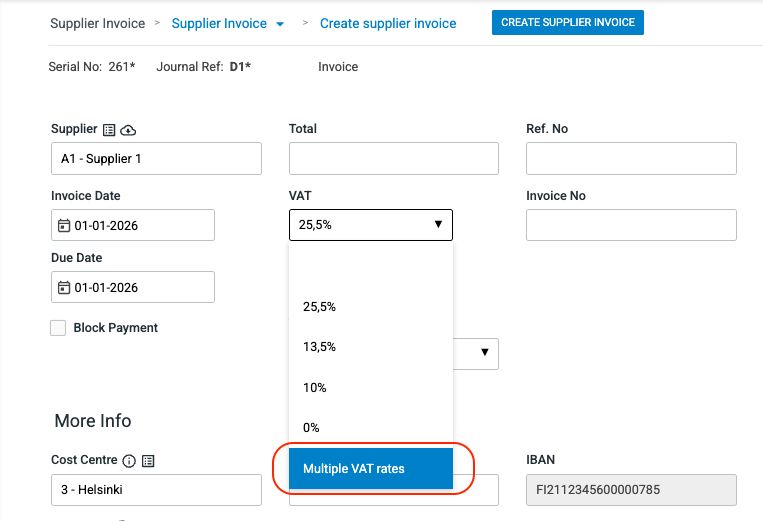Choose the 13,5% VAT rate

coord(320,347)
